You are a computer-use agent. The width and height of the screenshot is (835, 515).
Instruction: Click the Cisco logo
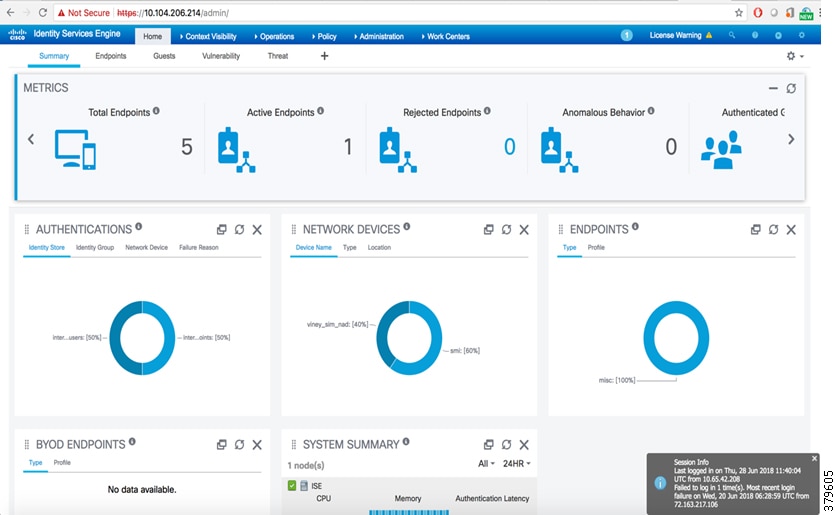(x=17, y=35)
